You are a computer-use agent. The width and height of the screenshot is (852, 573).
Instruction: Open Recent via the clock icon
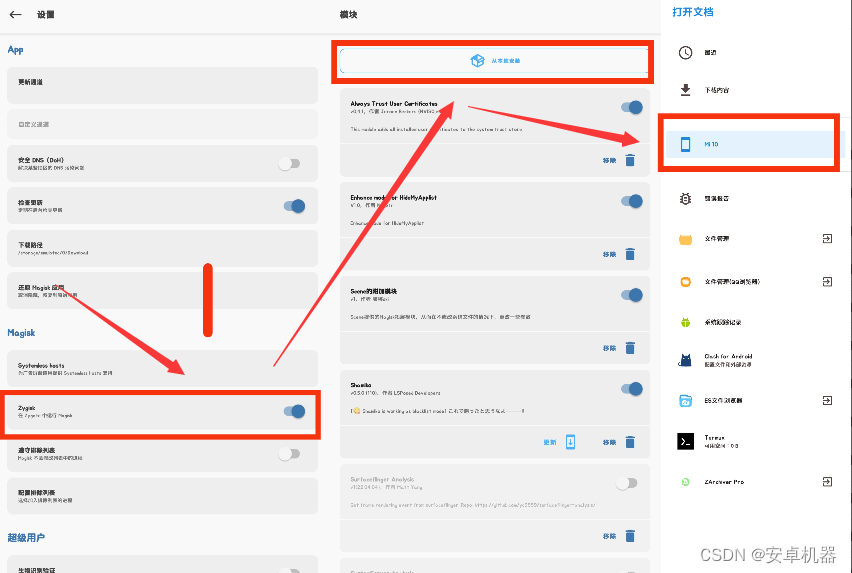point(685,53)
